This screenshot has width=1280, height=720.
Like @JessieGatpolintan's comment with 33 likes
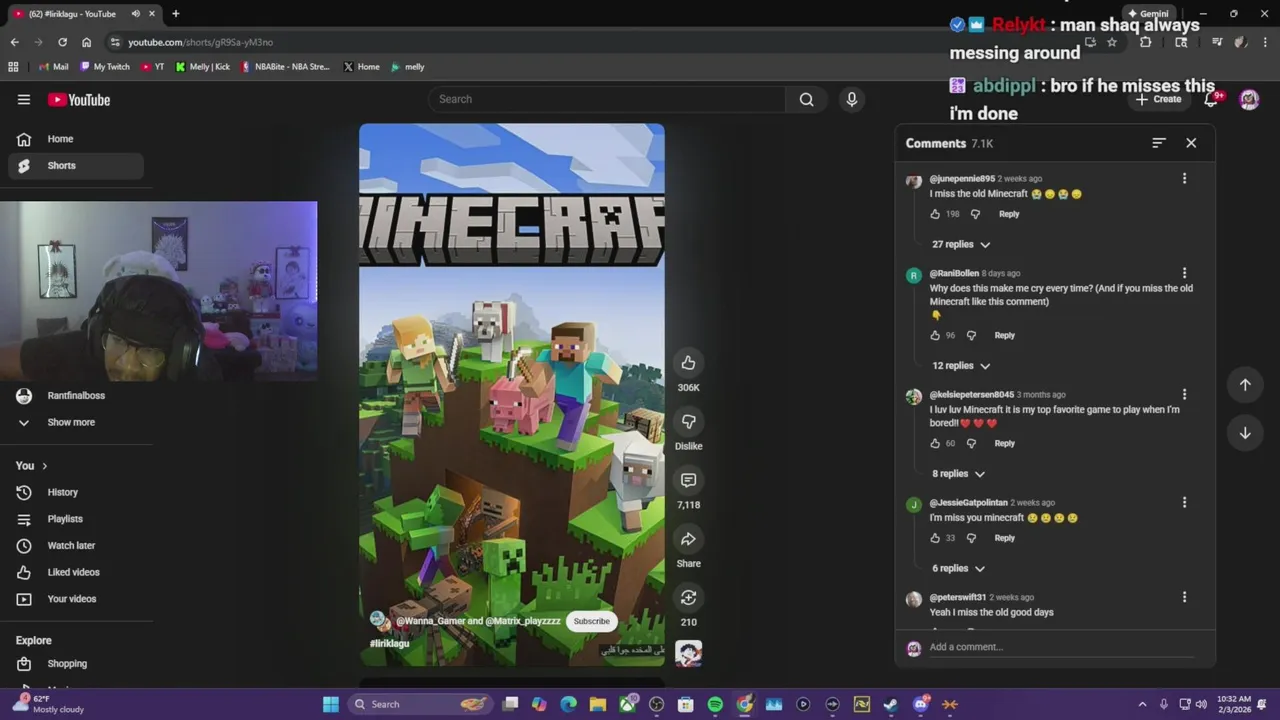pyautogui.click(x=935, y=538)
